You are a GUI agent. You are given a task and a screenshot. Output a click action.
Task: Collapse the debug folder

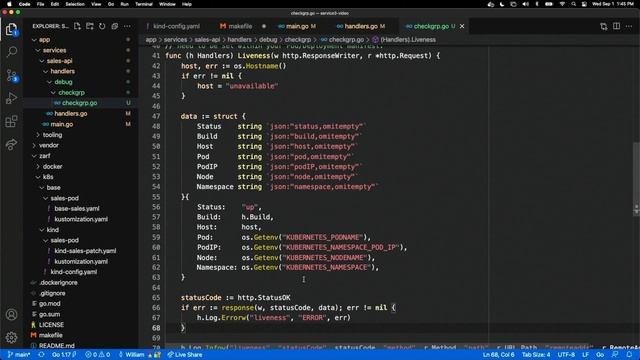63,82
